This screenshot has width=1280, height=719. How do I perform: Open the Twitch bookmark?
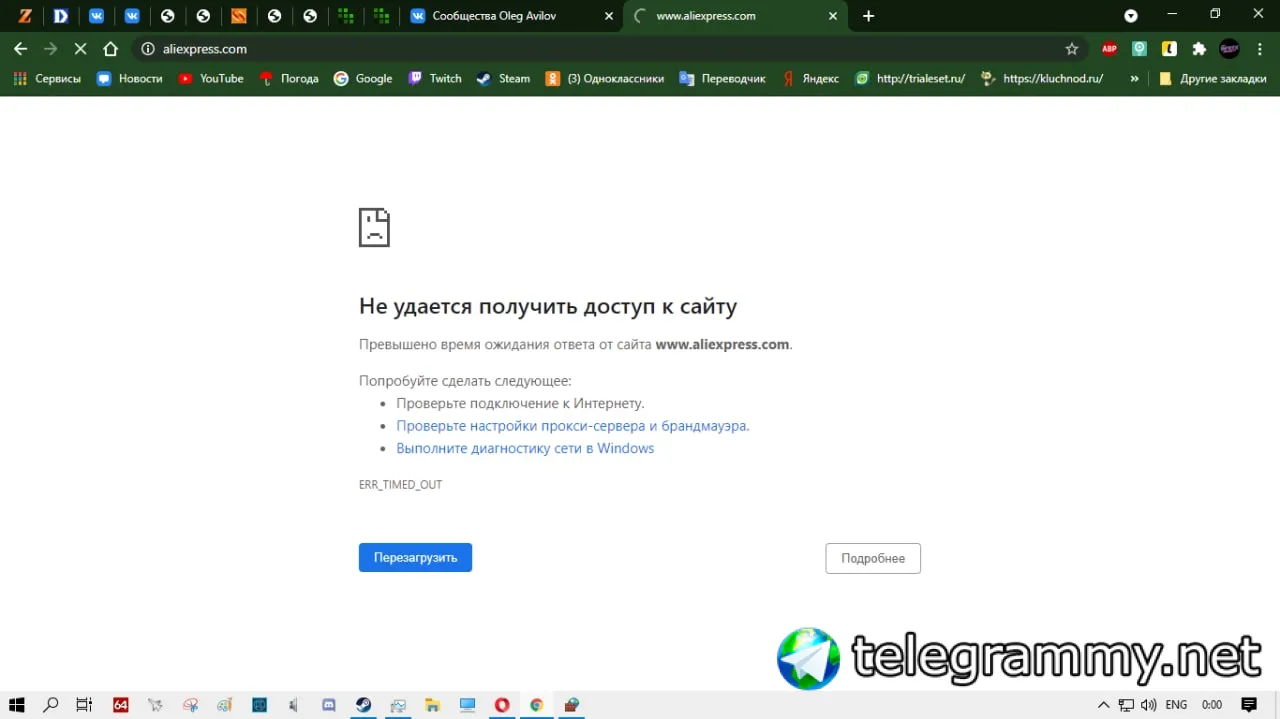tap(435, 78)
